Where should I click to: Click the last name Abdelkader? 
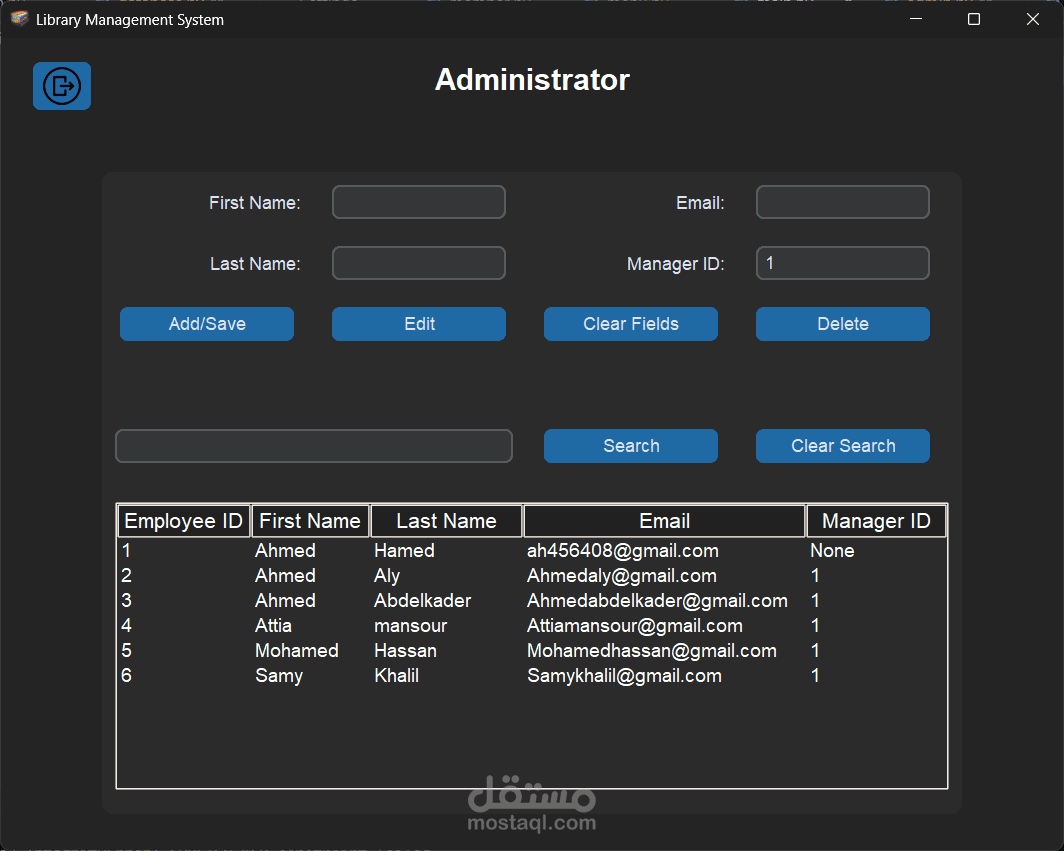(422, 601)
